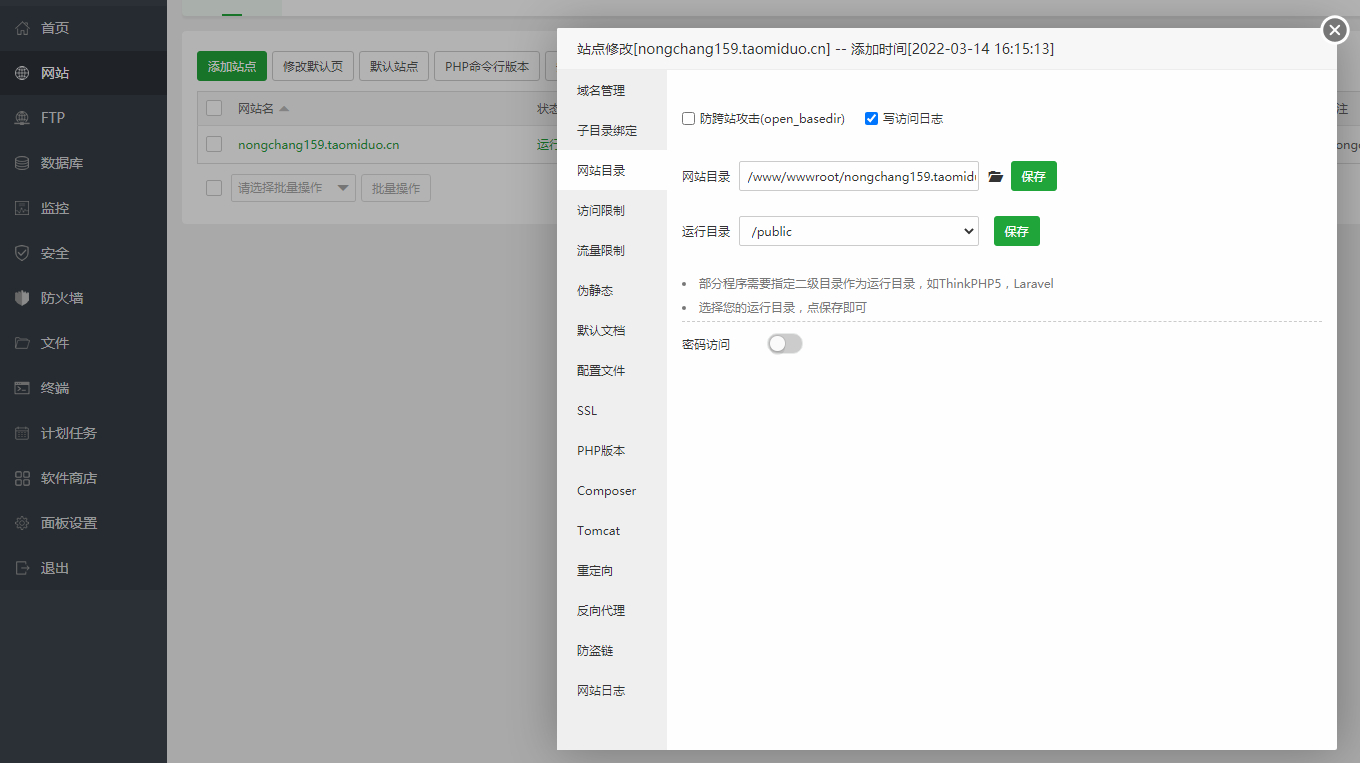Click the green 添加站点 button
This screenshot has width=1360, height=763.
(232, 66)
